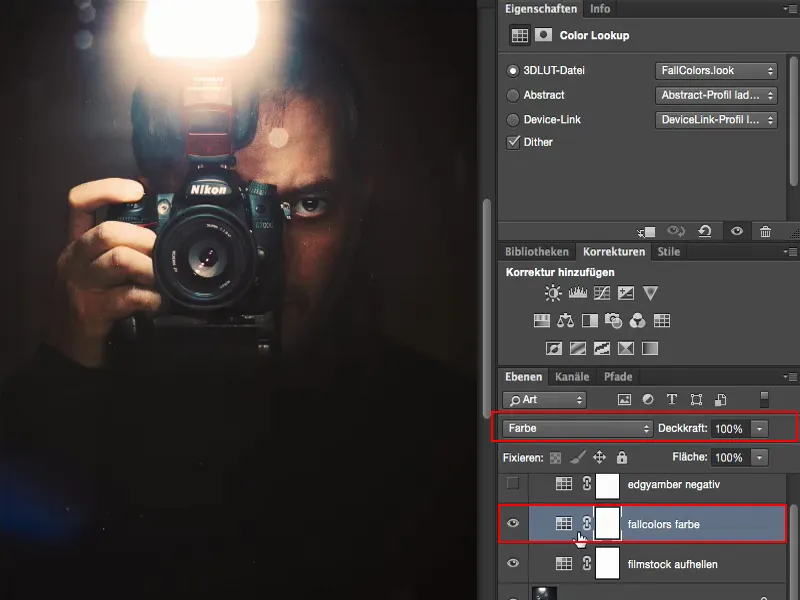Screen dimensions: 800x600
Task: Add Channel Mixer adjustment icon
Action: [637, 320]
